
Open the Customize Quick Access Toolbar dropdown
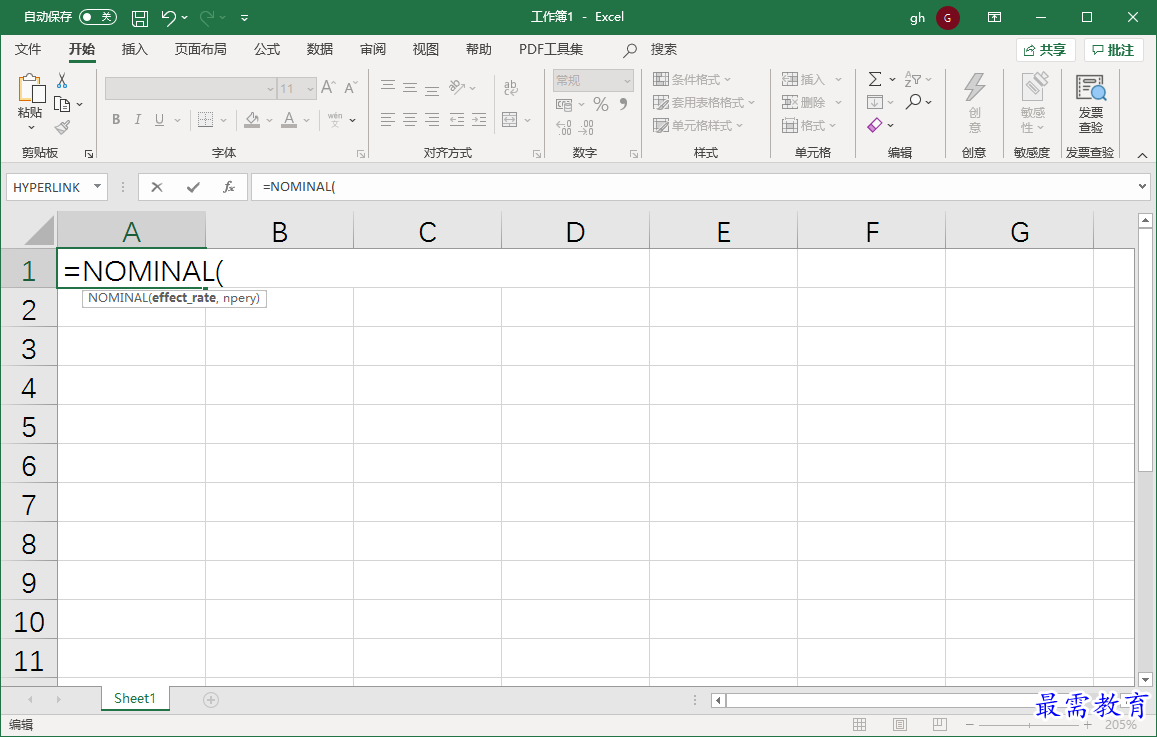click(244, 18)
